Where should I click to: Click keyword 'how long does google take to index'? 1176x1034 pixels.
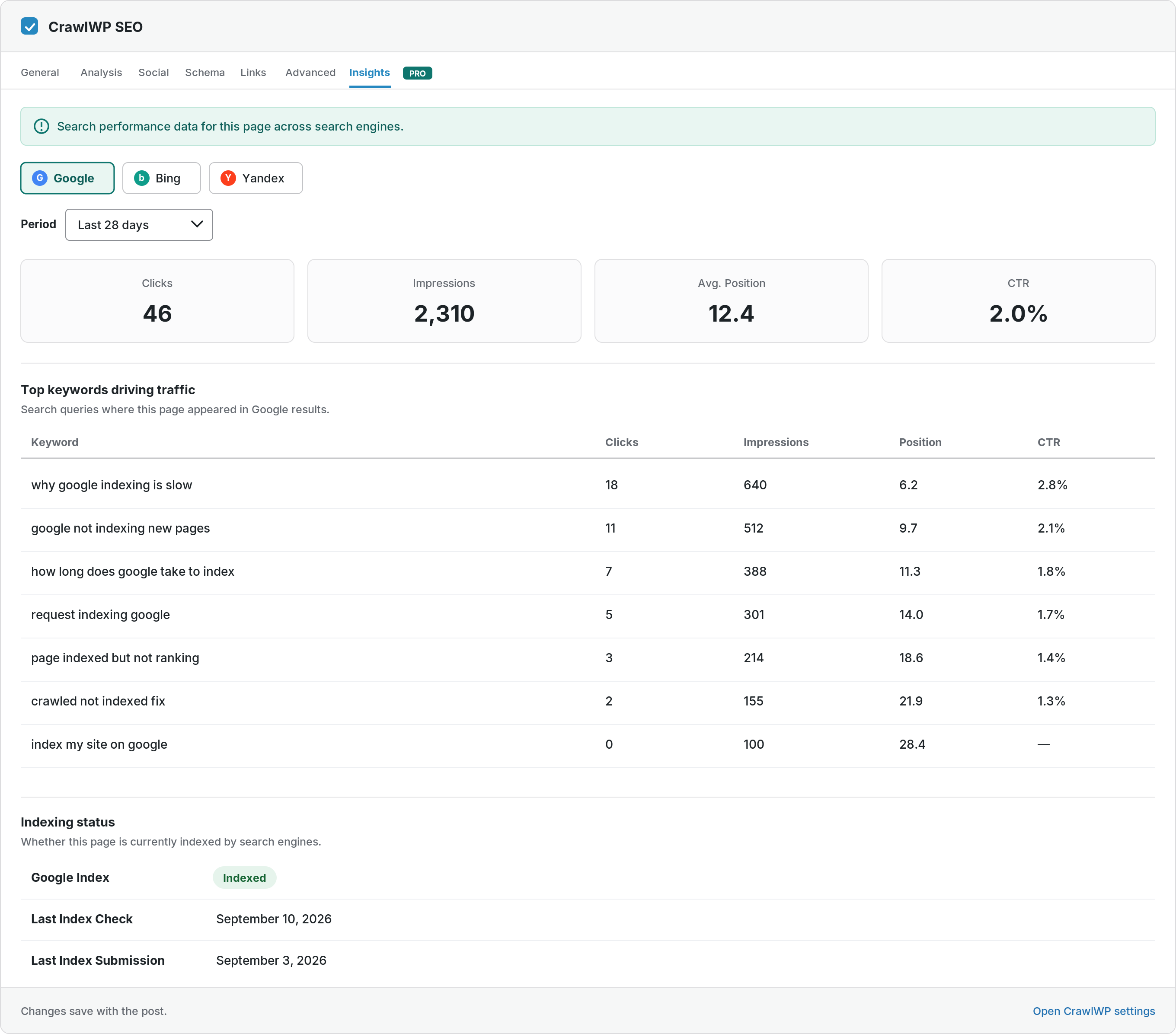coord(132,571)
